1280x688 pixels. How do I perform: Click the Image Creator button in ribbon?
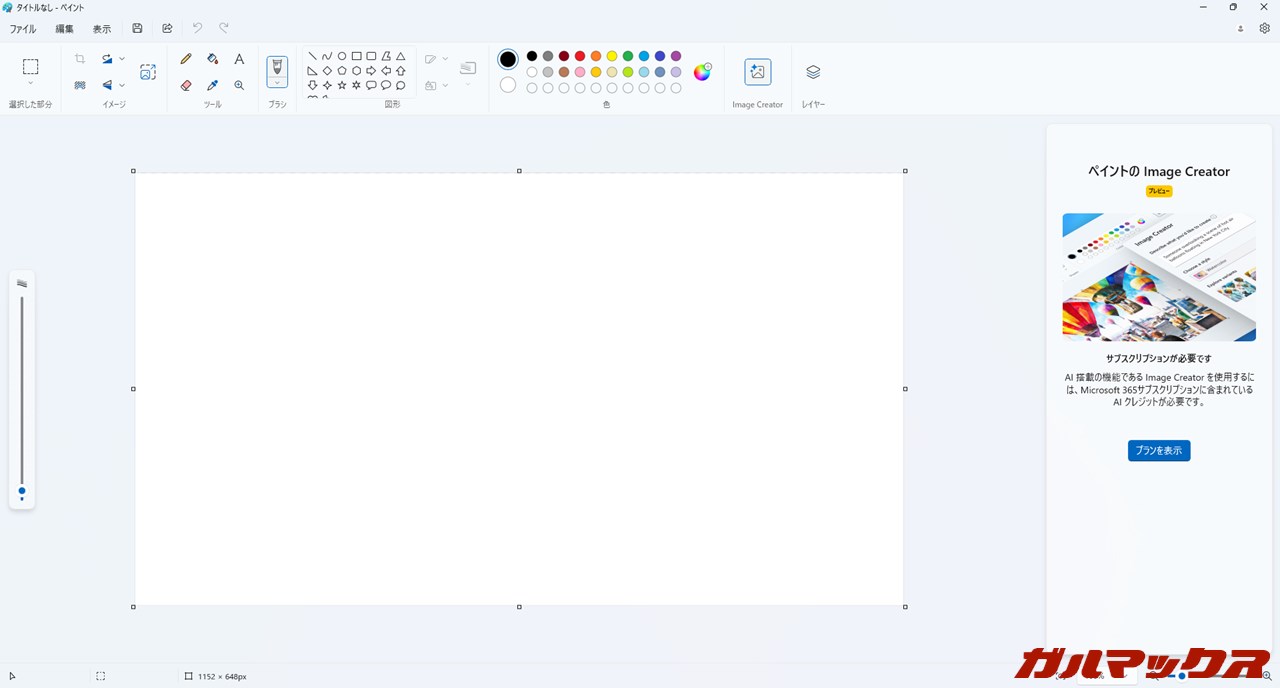[x=757, y=72]
